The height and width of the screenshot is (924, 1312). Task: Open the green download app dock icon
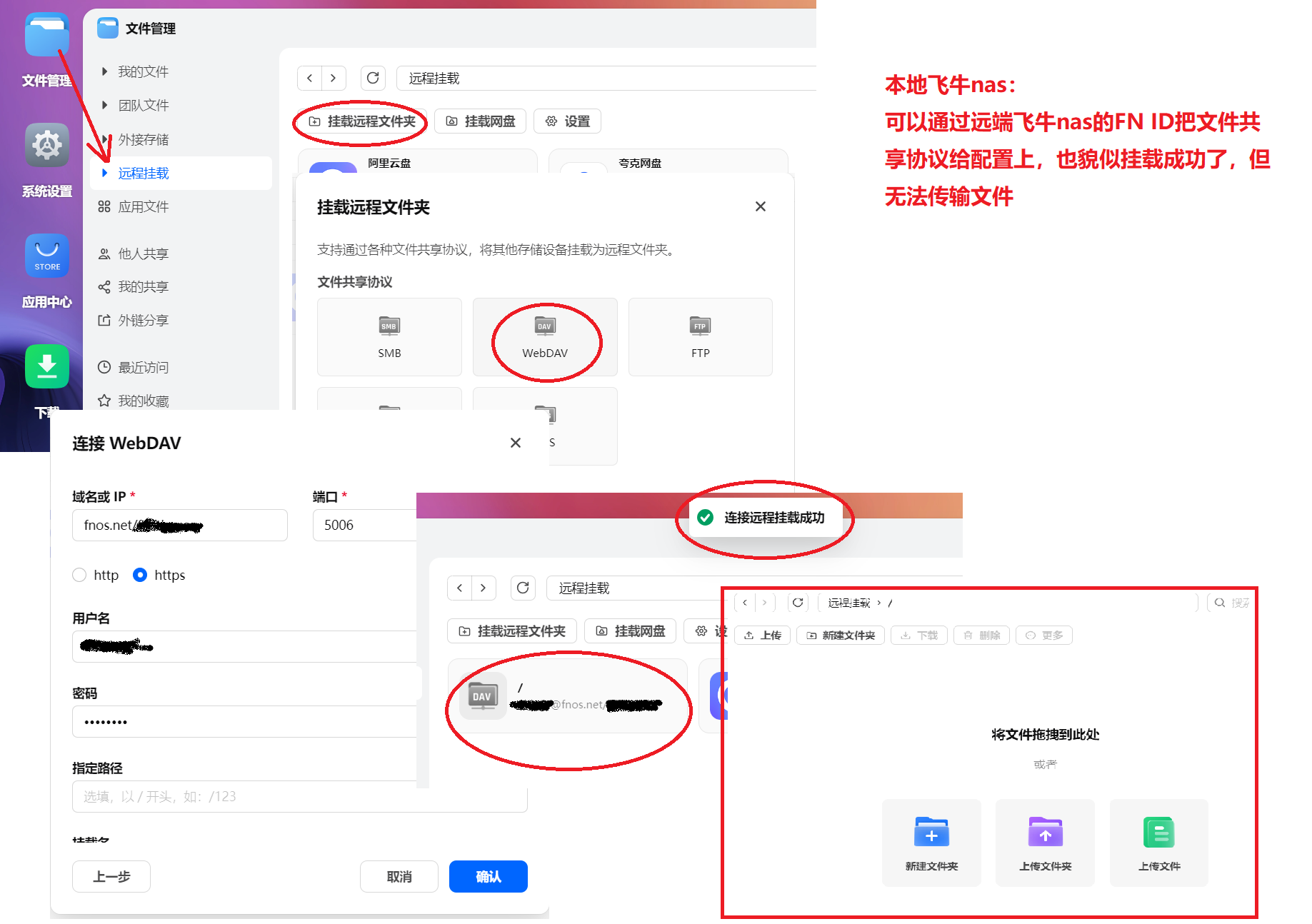tap(47, 366)
